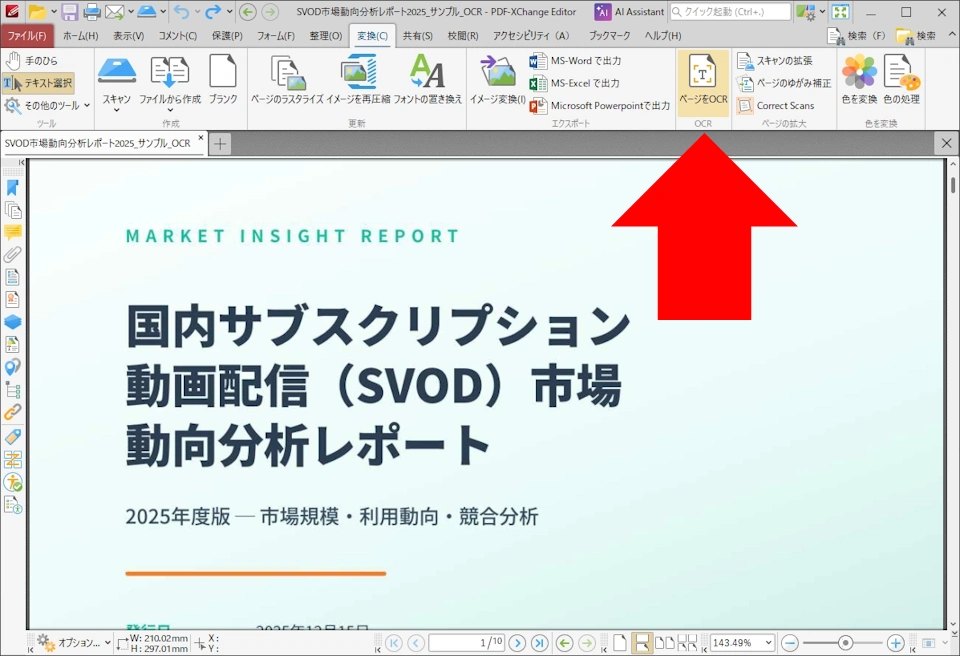The width and height of the screenshot is (960, 656).
Task: Open the 143.49% zoom level combo box
Action: (x=742, y=643)
